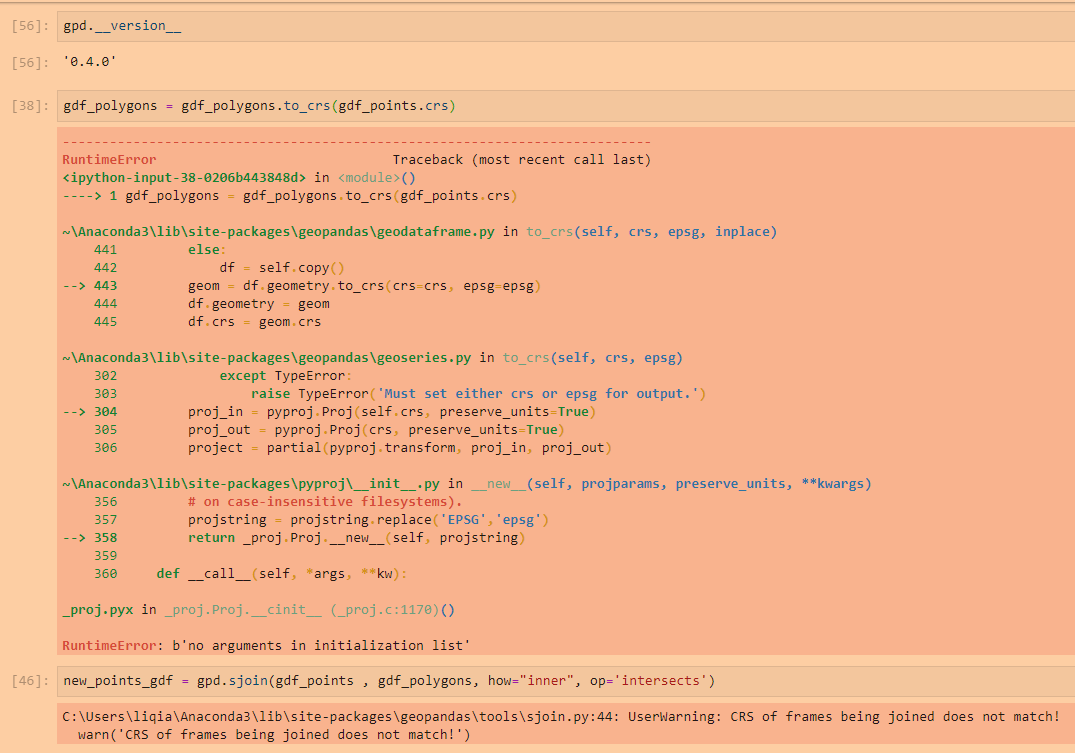Click the '0.4.0' output text
1075x753 pixels.
(x=90, y=62)
